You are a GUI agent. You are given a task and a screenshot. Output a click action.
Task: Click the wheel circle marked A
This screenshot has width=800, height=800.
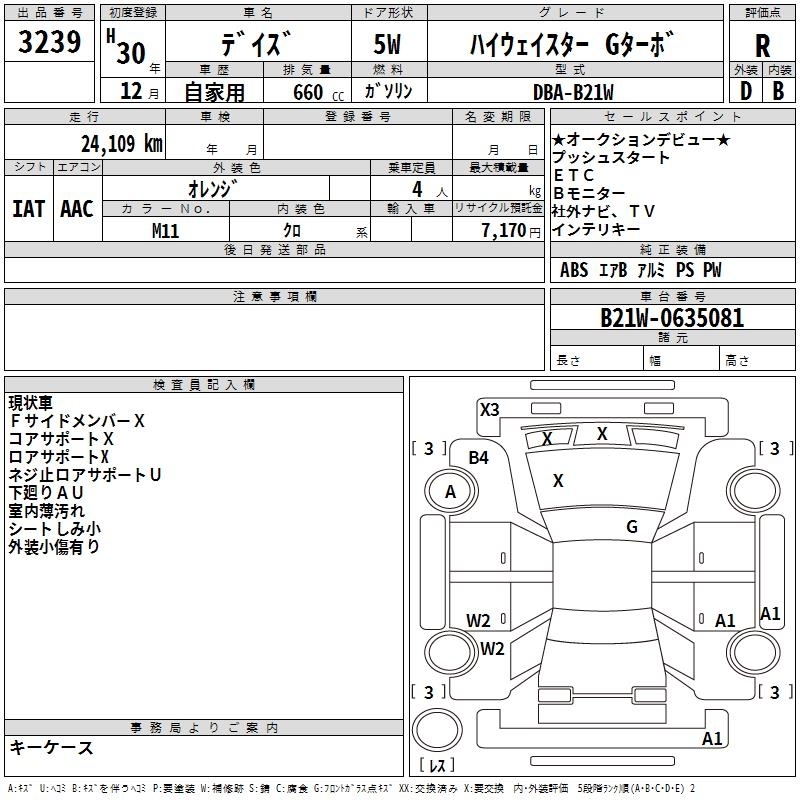point(451,492)
